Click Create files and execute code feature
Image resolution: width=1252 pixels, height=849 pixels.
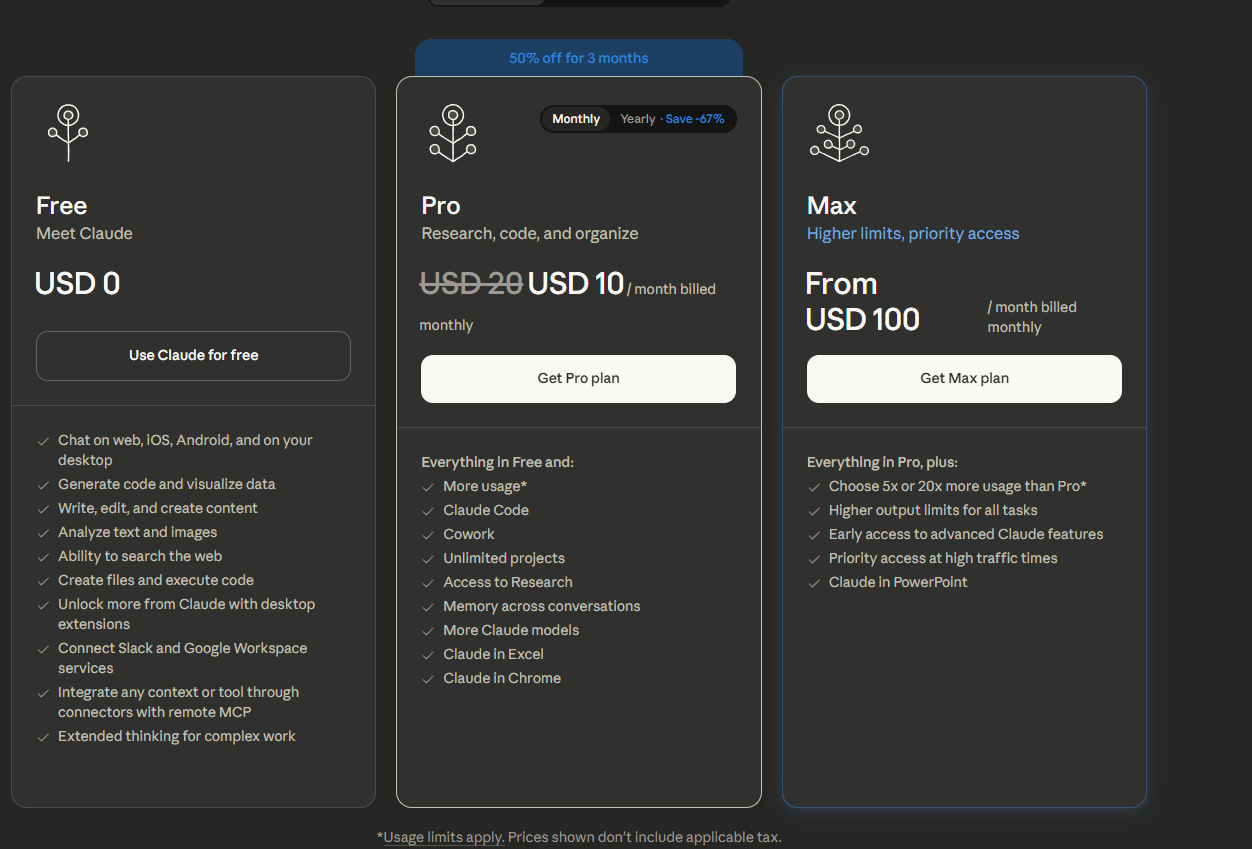pyautogui.click(x=156, y=580)
